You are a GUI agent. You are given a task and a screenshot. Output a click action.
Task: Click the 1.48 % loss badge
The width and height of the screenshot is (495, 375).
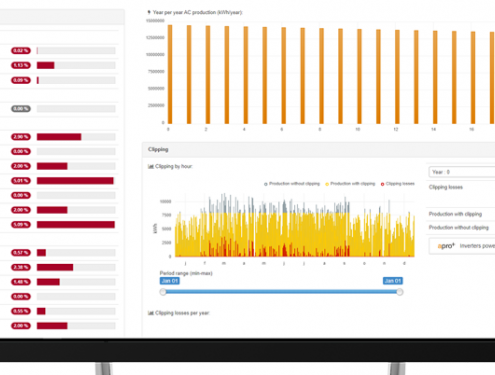click(x=21, y=282)
